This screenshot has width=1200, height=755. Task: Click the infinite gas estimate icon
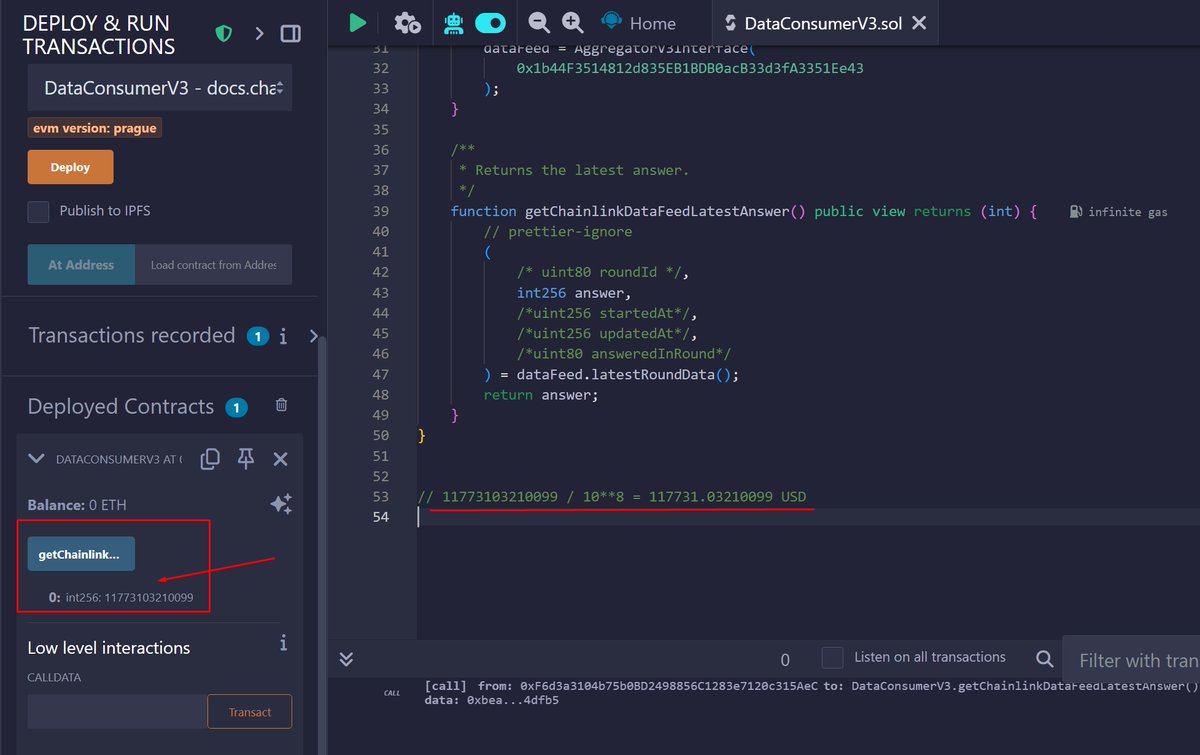point(1075,212)
